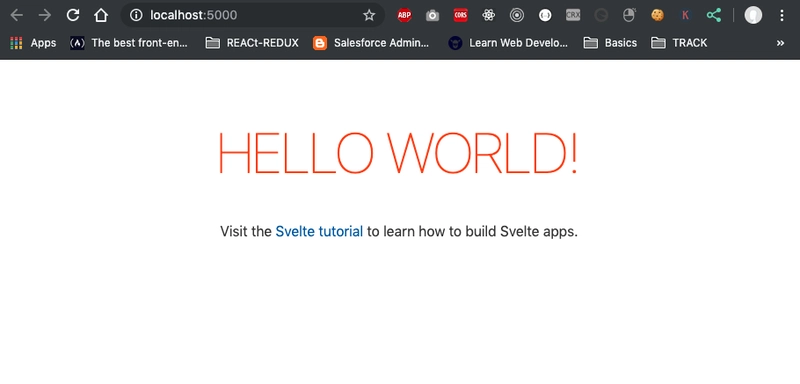Open the green share extension
800x384 pixels.
(714, 15)
